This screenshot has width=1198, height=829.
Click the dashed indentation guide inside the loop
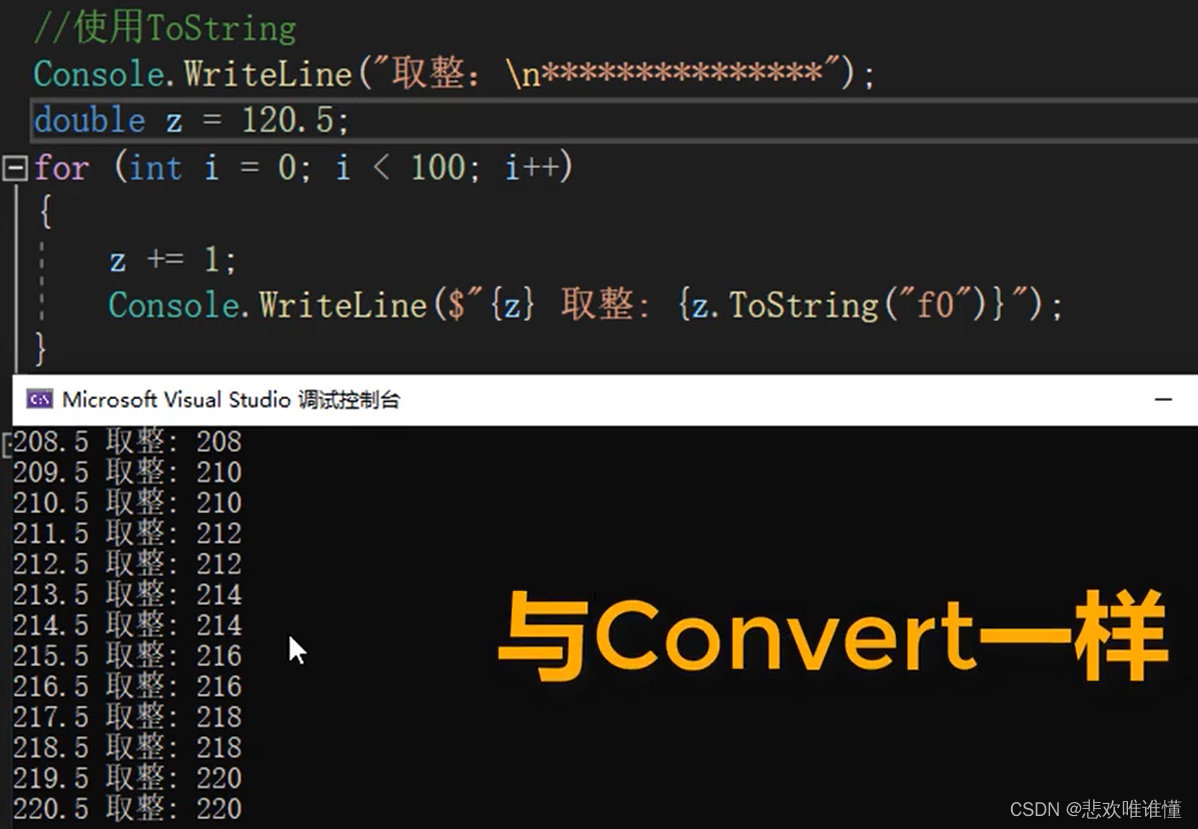click(x=42, y=280)
